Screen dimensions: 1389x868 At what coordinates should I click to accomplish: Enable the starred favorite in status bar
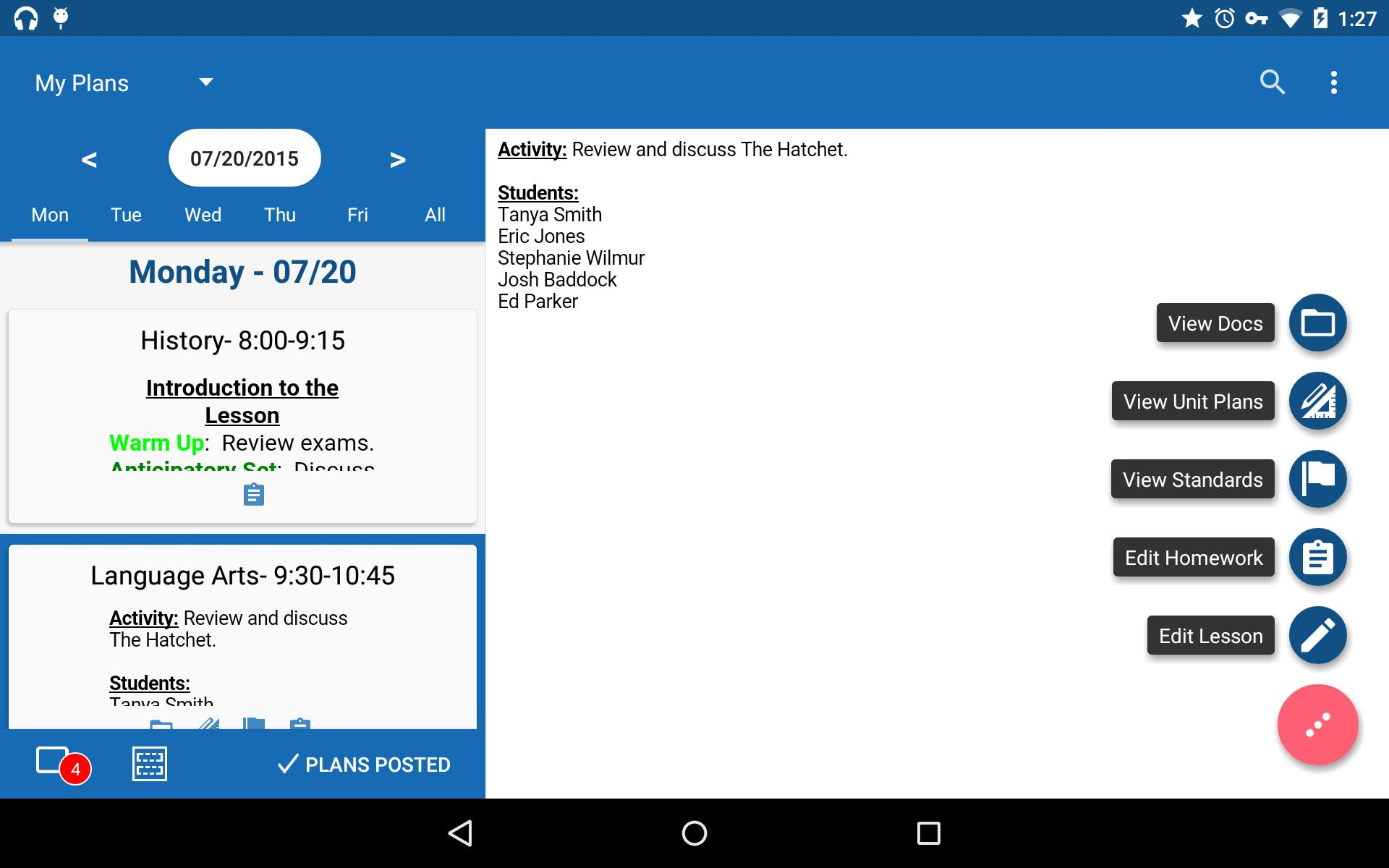(x=1178, y=18)
